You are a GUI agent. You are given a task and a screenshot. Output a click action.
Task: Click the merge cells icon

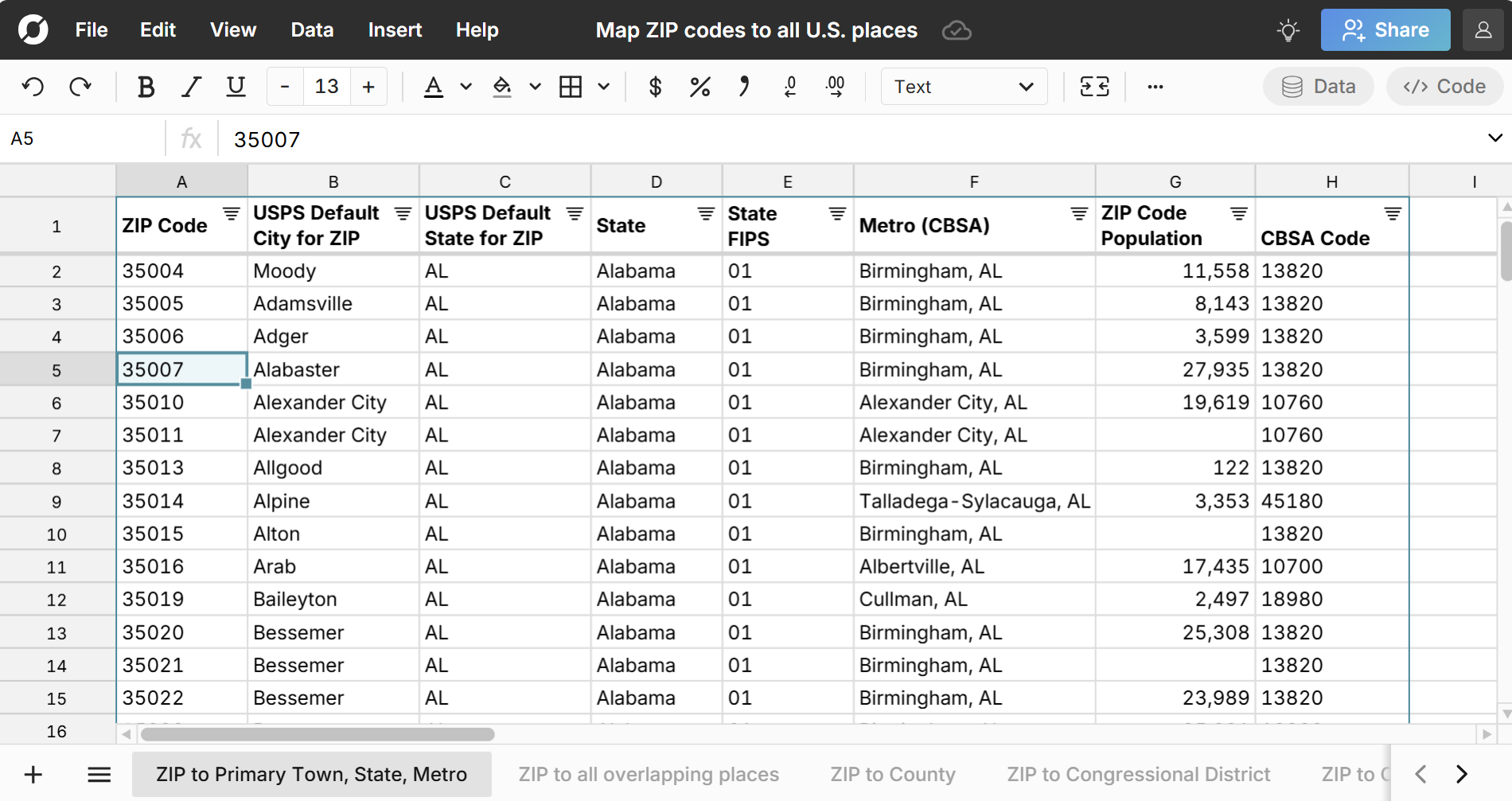point(1094,87)
